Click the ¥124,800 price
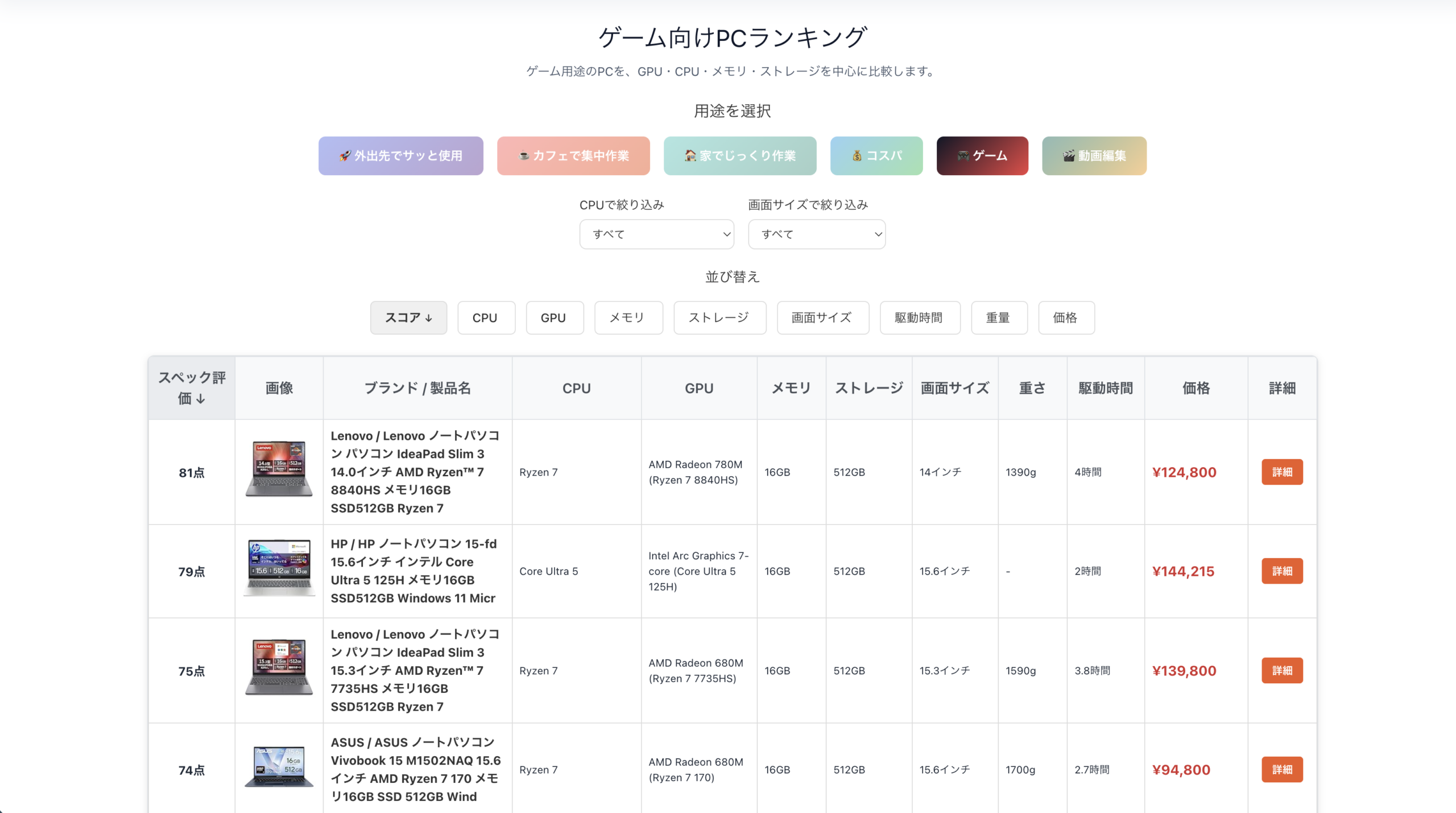The width and height of the screenshot is (1456, 813). (x=1184, y=472)
